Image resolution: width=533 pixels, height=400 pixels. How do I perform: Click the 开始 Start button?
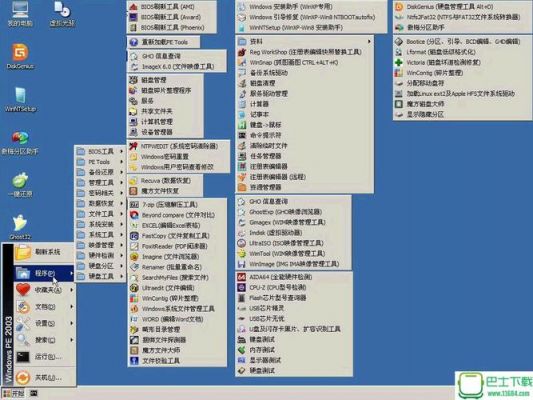point(14,394)
